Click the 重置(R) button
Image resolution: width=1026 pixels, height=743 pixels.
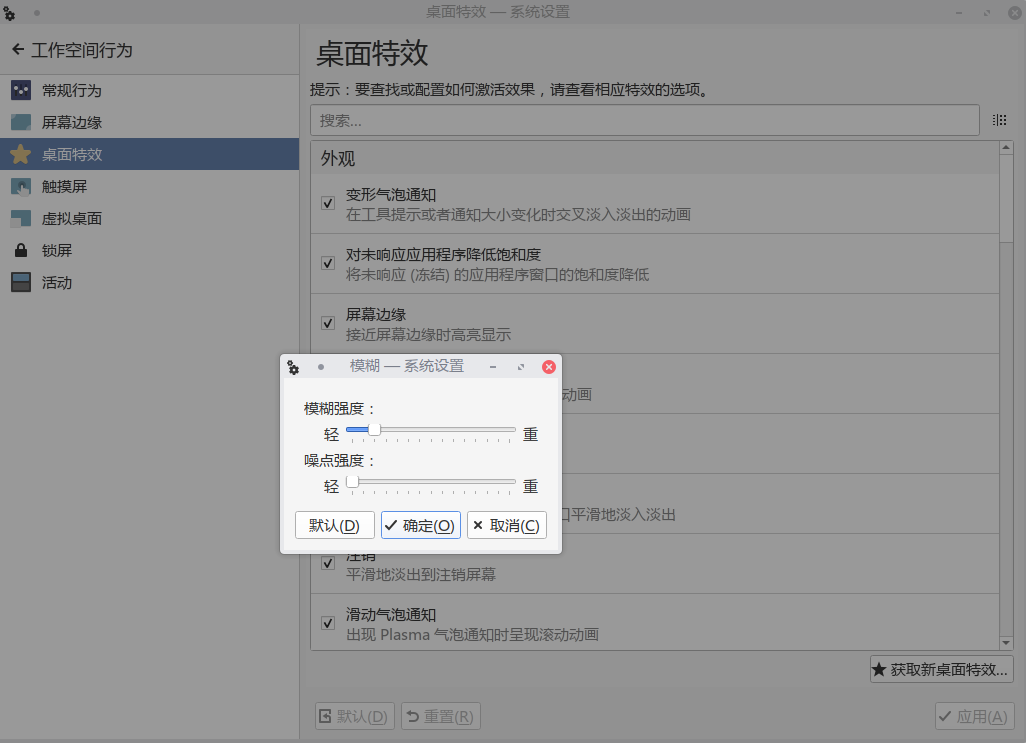pyautogui.click(x=441, y=716)
